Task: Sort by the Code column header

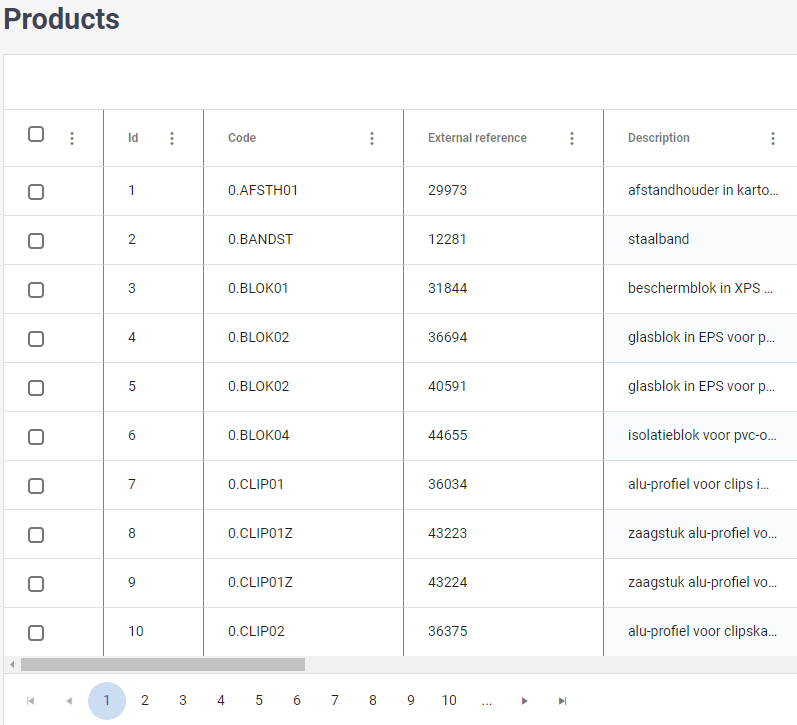Action: click(243, 138)
